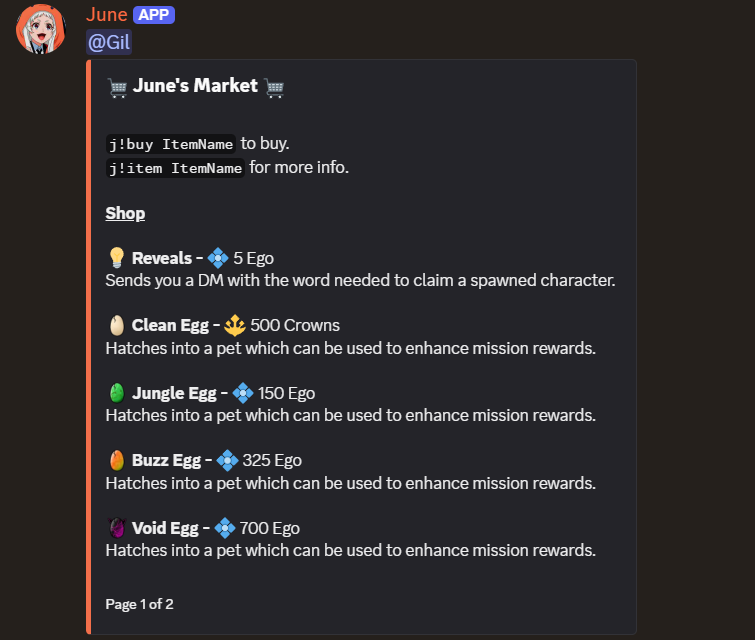755x640 pixels.
Task: Open the June username profile
Action: pos(106,14)
